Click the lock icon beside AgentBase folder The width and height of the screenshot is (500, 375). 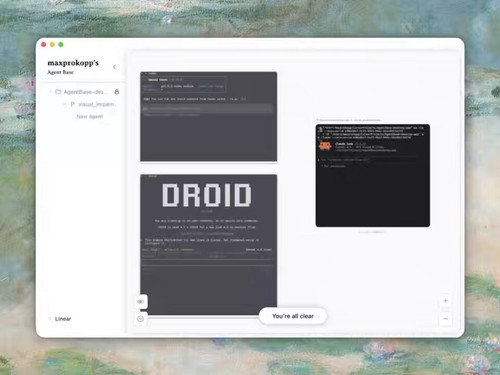(117, 92)
